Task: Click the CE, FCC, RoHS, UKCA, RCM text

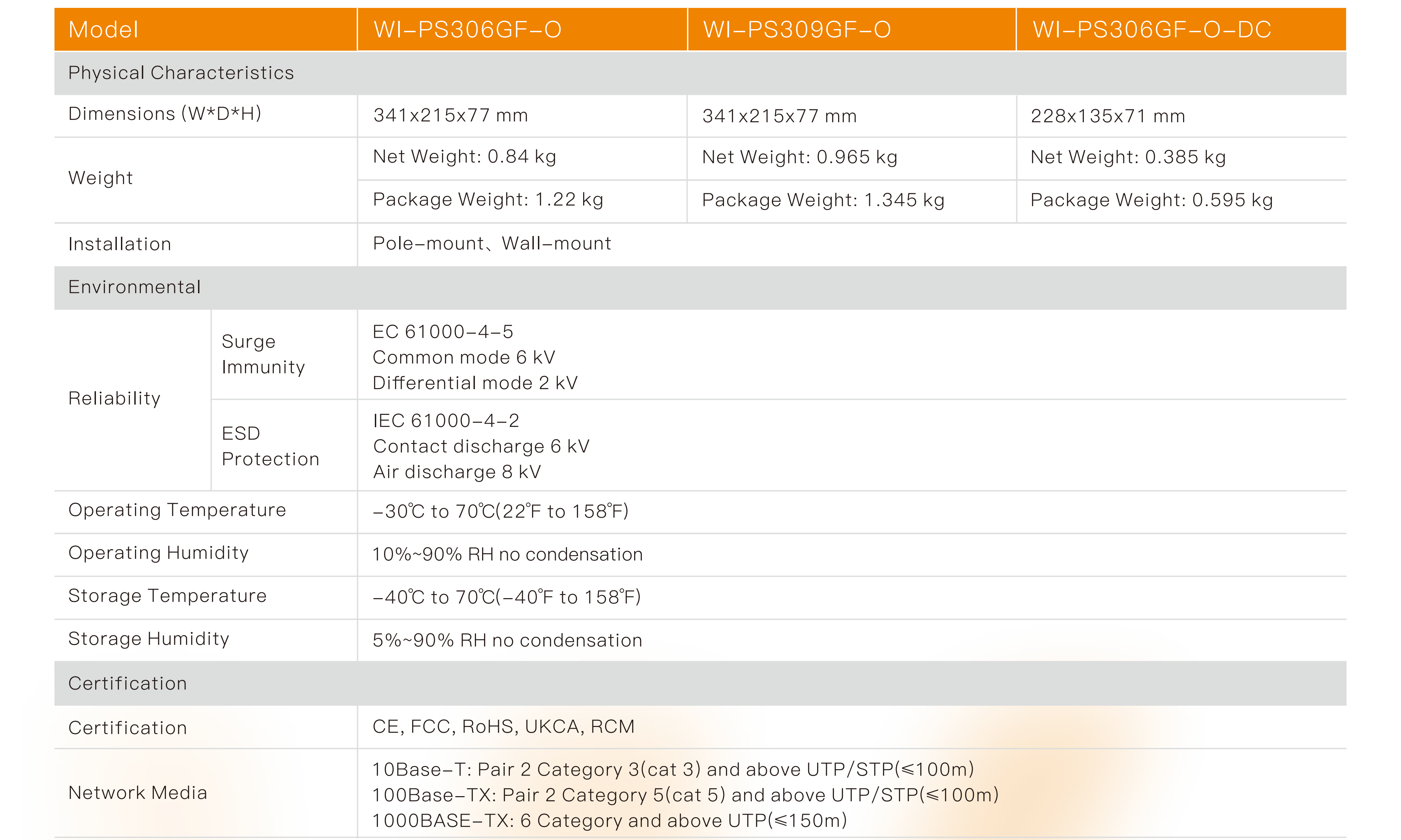Action: (x=503, y=727)
